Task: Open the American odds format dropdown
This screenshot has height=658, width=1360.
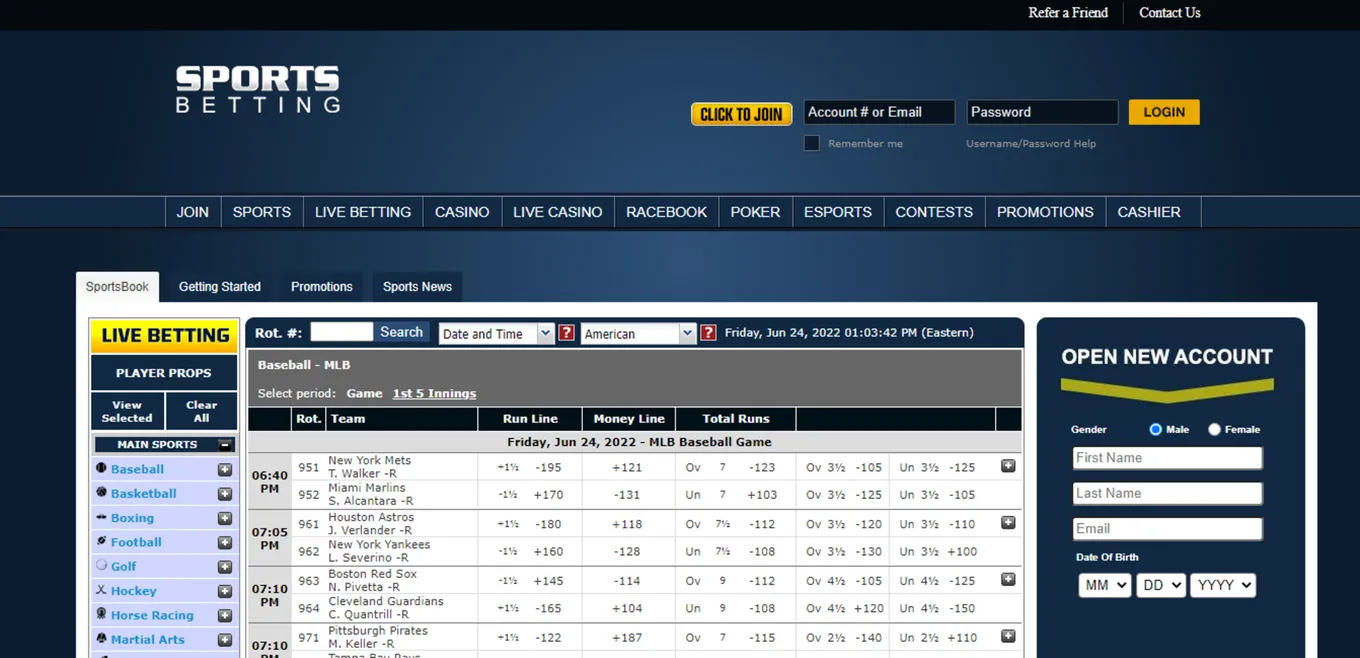Action: pyautogui.click(x=638, y=334)
